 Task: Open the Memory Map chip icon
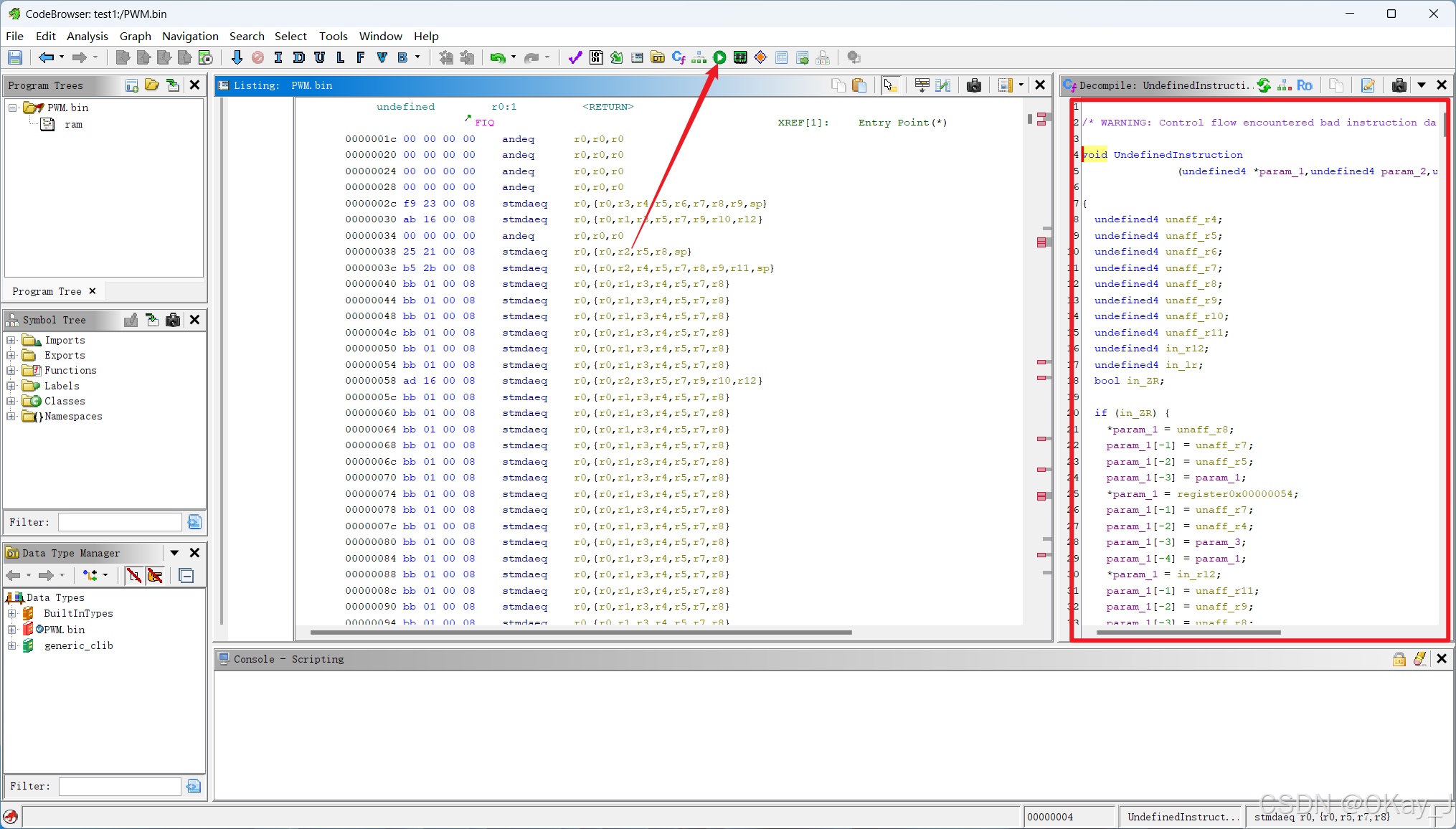click(x=740, y=57)
